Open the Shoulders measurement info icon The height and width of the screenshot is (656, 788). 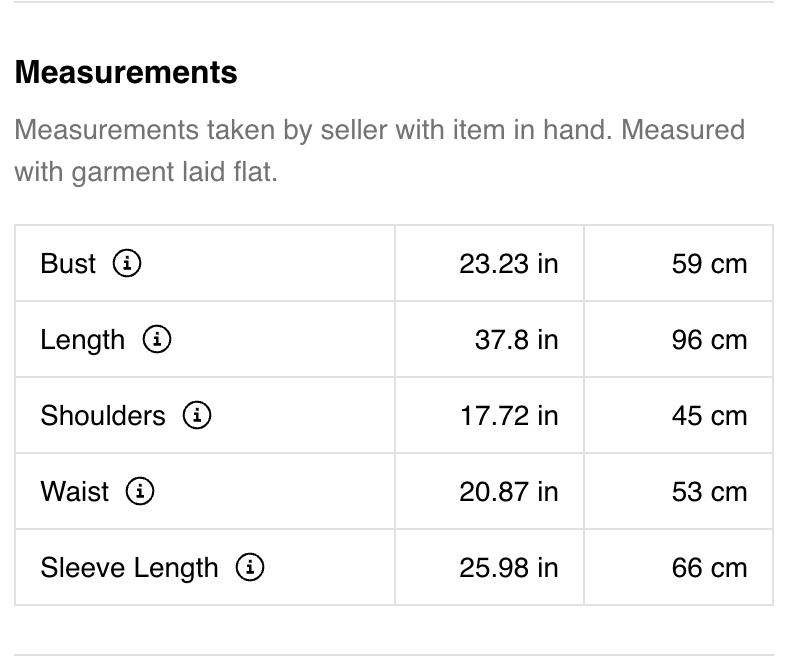196,415
